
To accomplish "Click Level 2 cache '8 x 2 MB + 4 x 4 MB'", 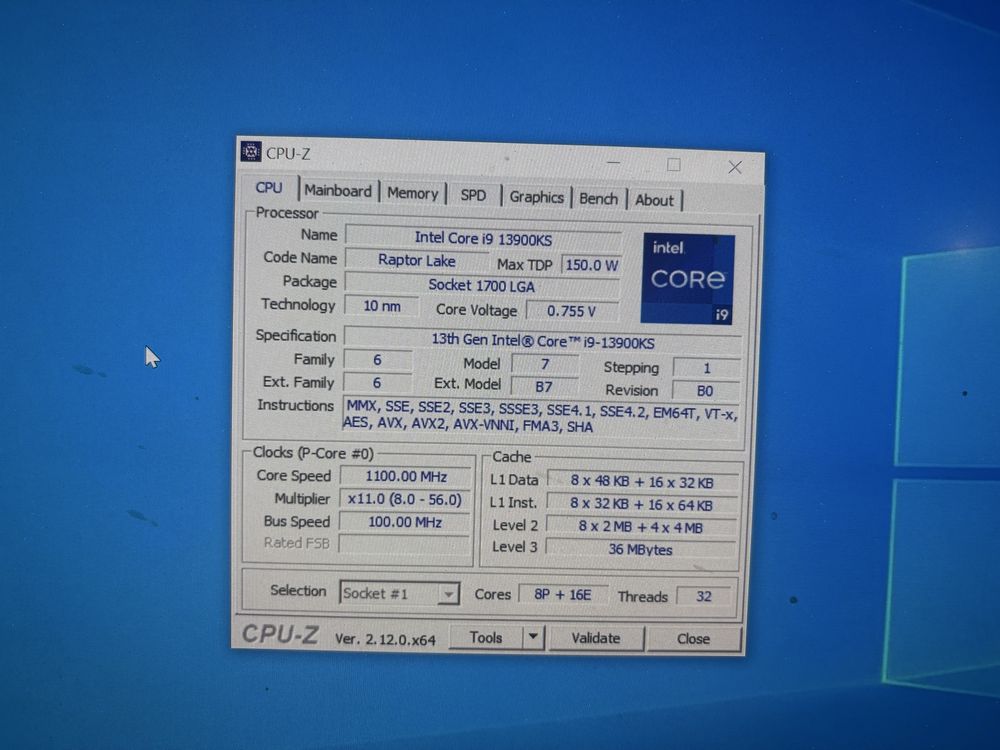I will (x=640, y=527).
